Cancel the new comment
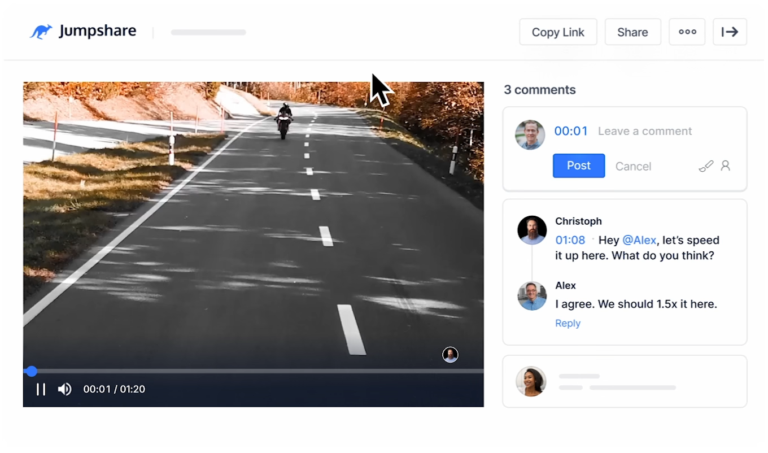 coord(633,167)
